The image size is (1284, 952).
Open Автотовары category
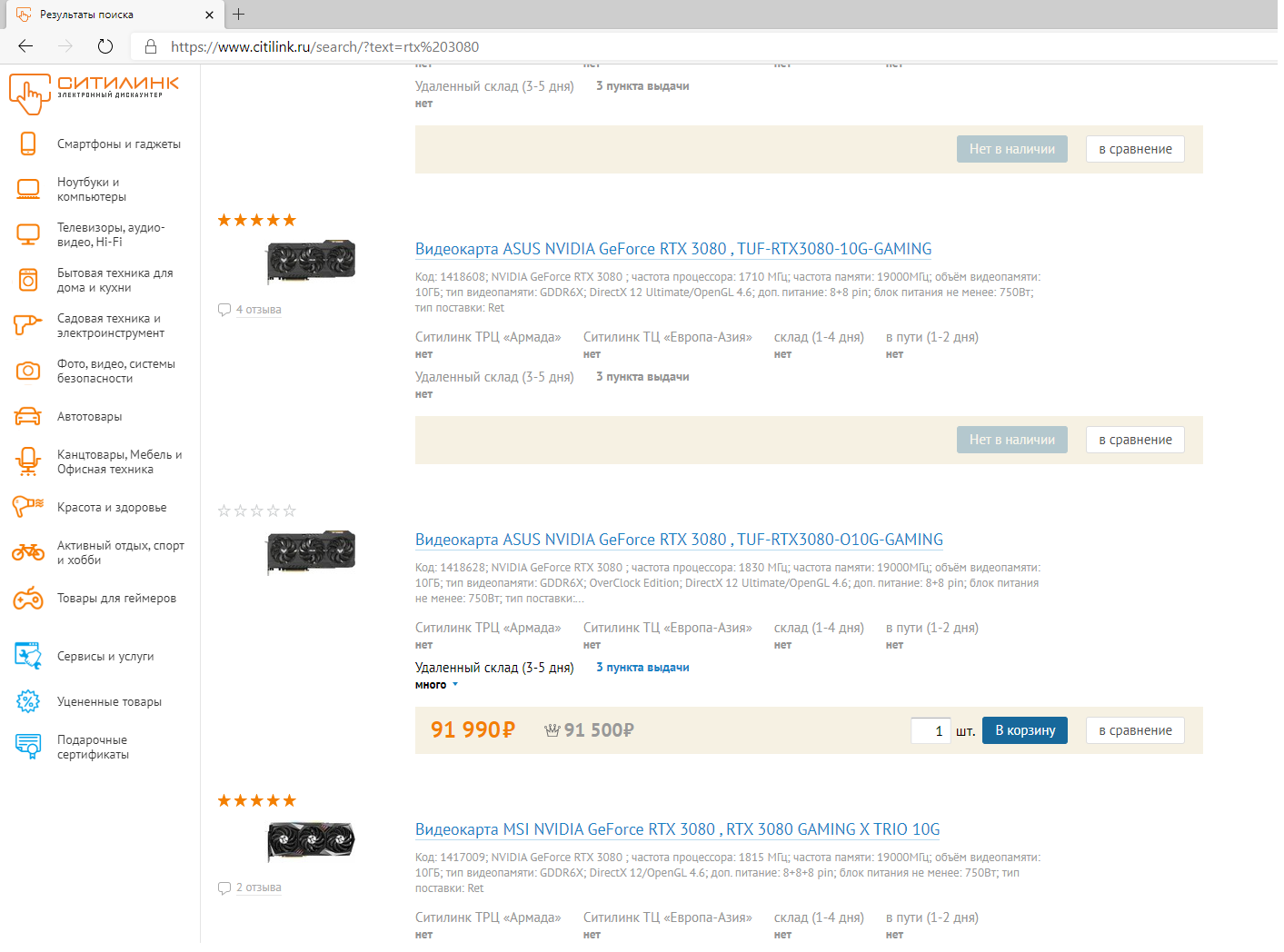point(89,416)
